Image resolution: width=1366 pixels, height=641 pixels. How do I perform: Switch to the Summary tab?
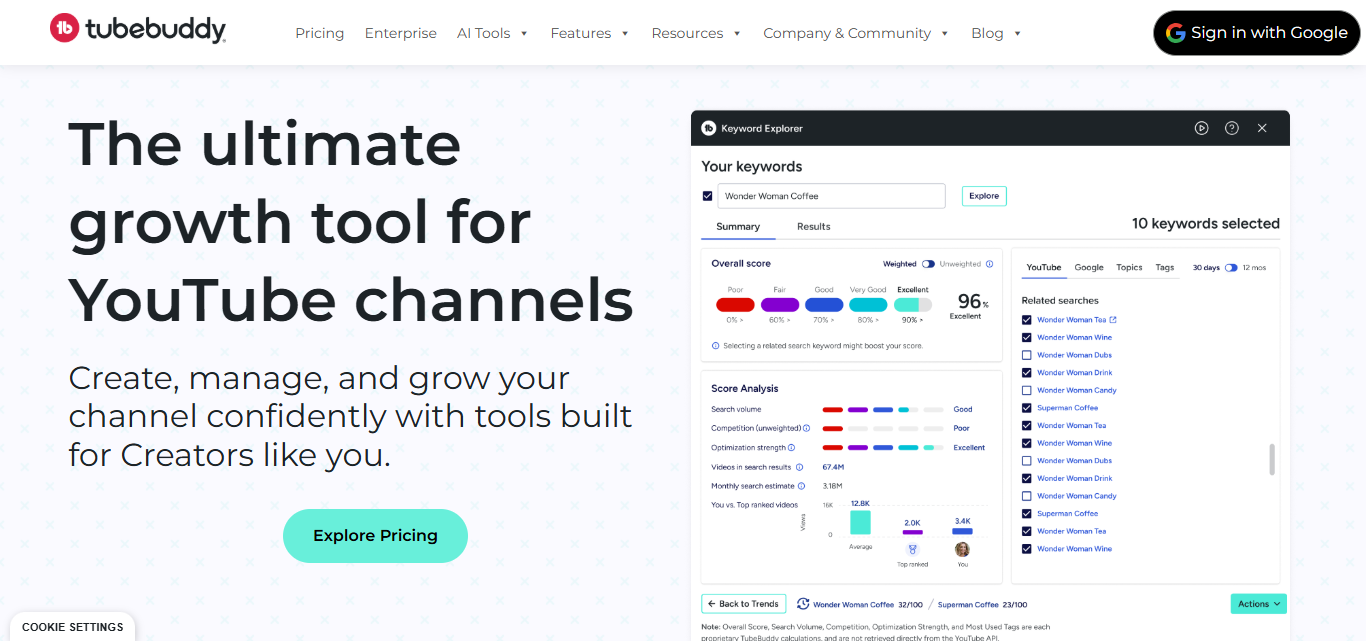pyautogui.click(x=738, y=227)
